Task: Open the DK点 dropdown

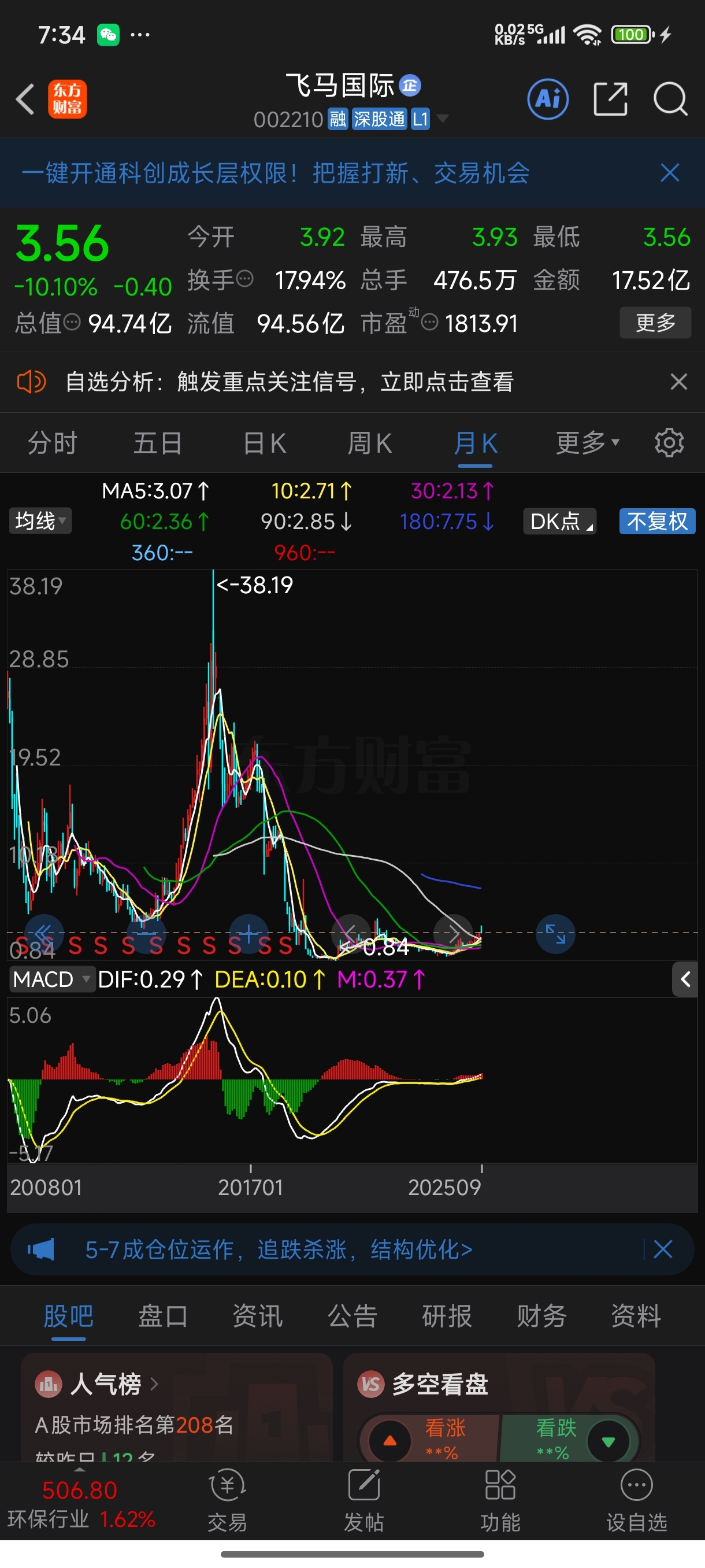Action: point(559,521)
